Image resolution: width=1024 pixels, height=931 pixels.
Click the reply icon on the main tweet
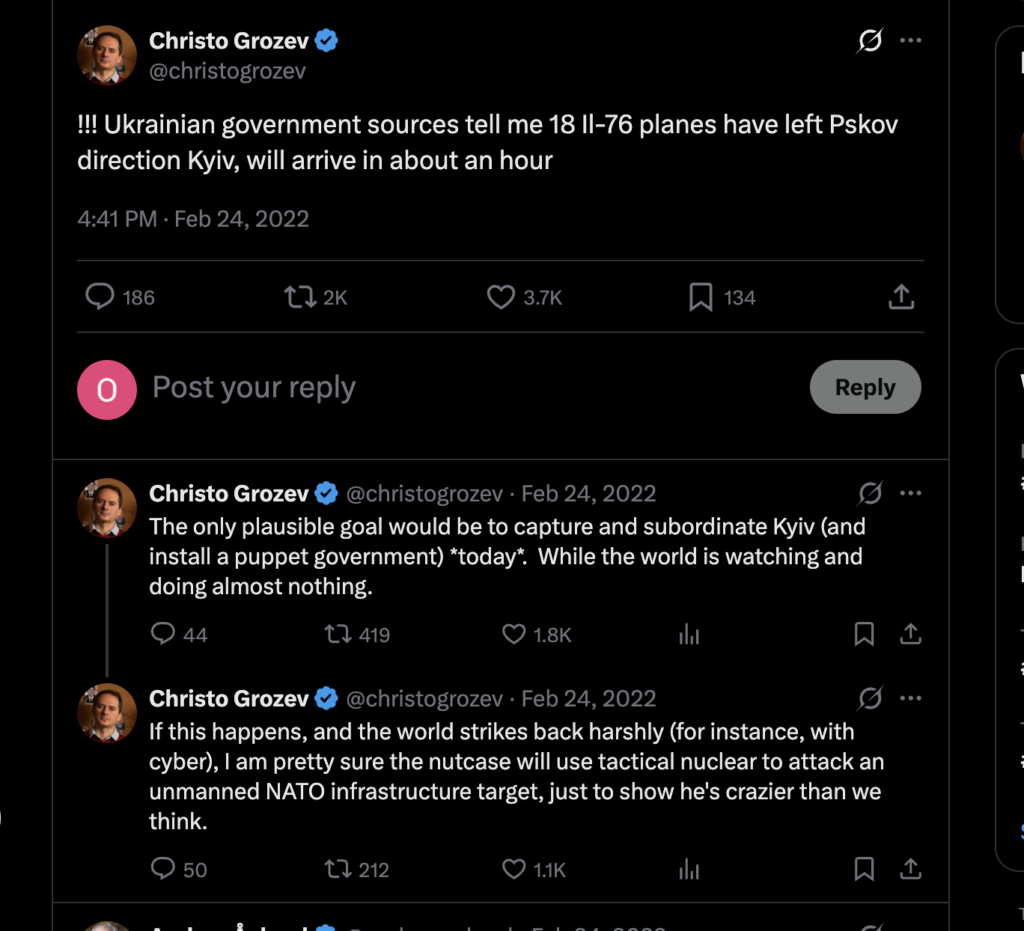coord(100,297)
